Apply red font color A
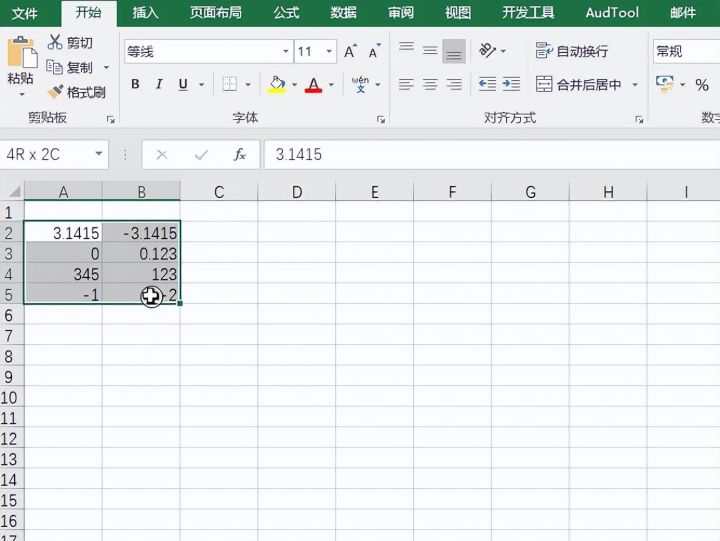 pyautogui.click(x=313, y=85)
